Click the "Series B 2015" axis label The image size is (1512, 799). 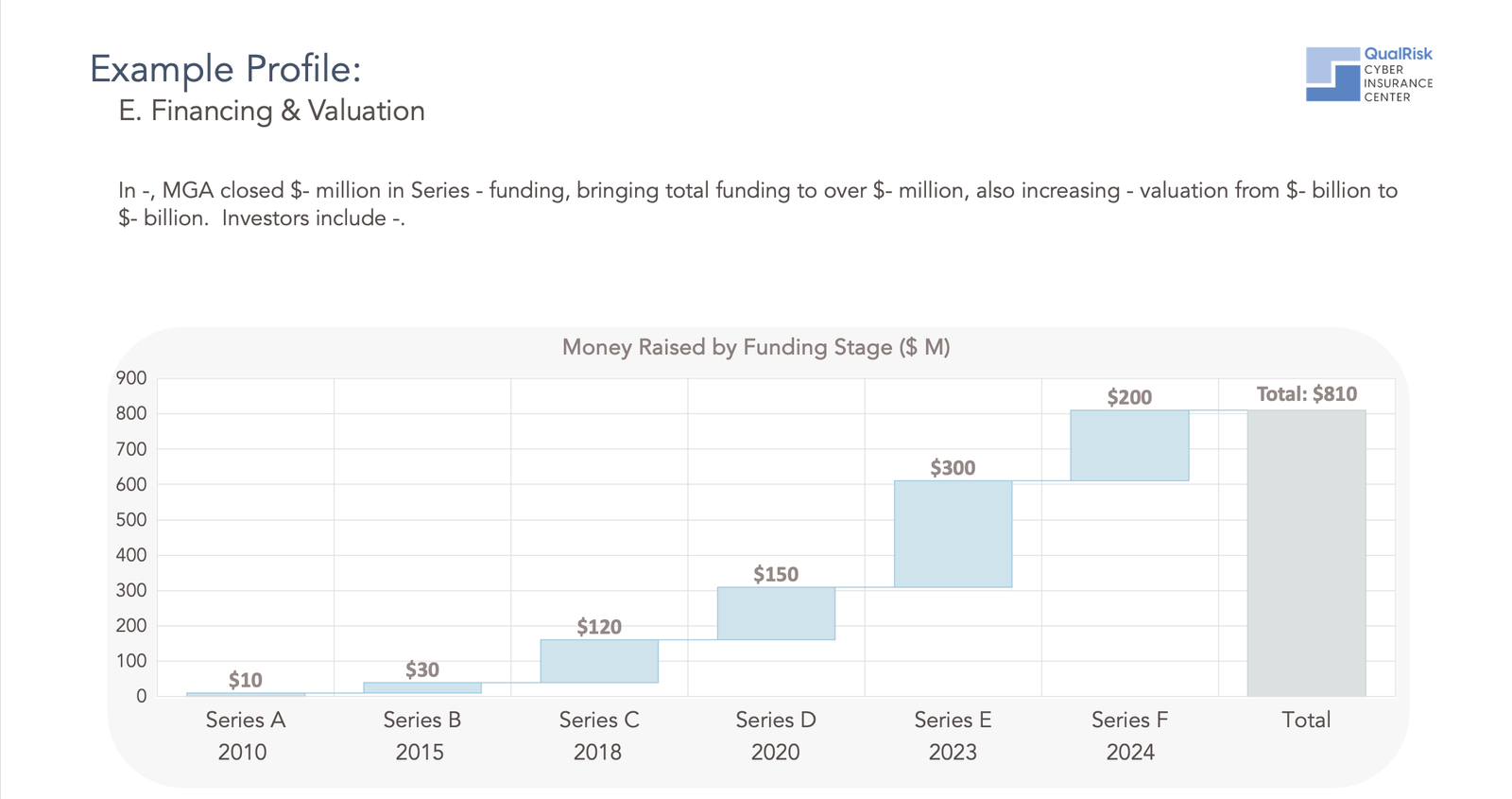(x=421, y=736)
